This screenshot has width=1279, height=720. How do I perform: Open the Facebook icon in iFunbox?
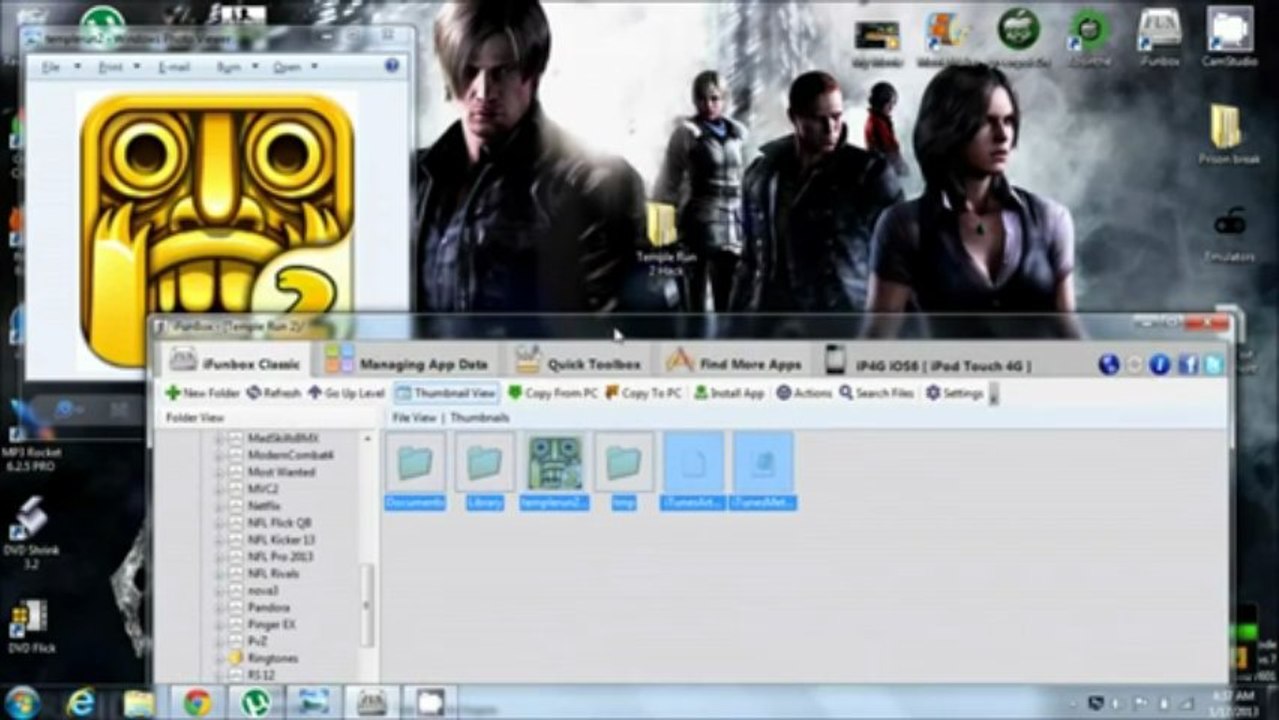click(x=1188, y=364)
